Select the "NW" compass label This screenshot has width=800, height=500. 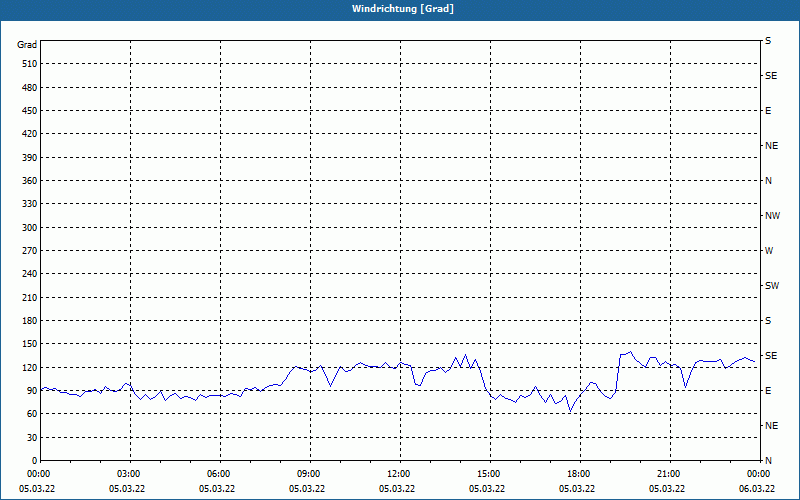click(x=772, y=216)
